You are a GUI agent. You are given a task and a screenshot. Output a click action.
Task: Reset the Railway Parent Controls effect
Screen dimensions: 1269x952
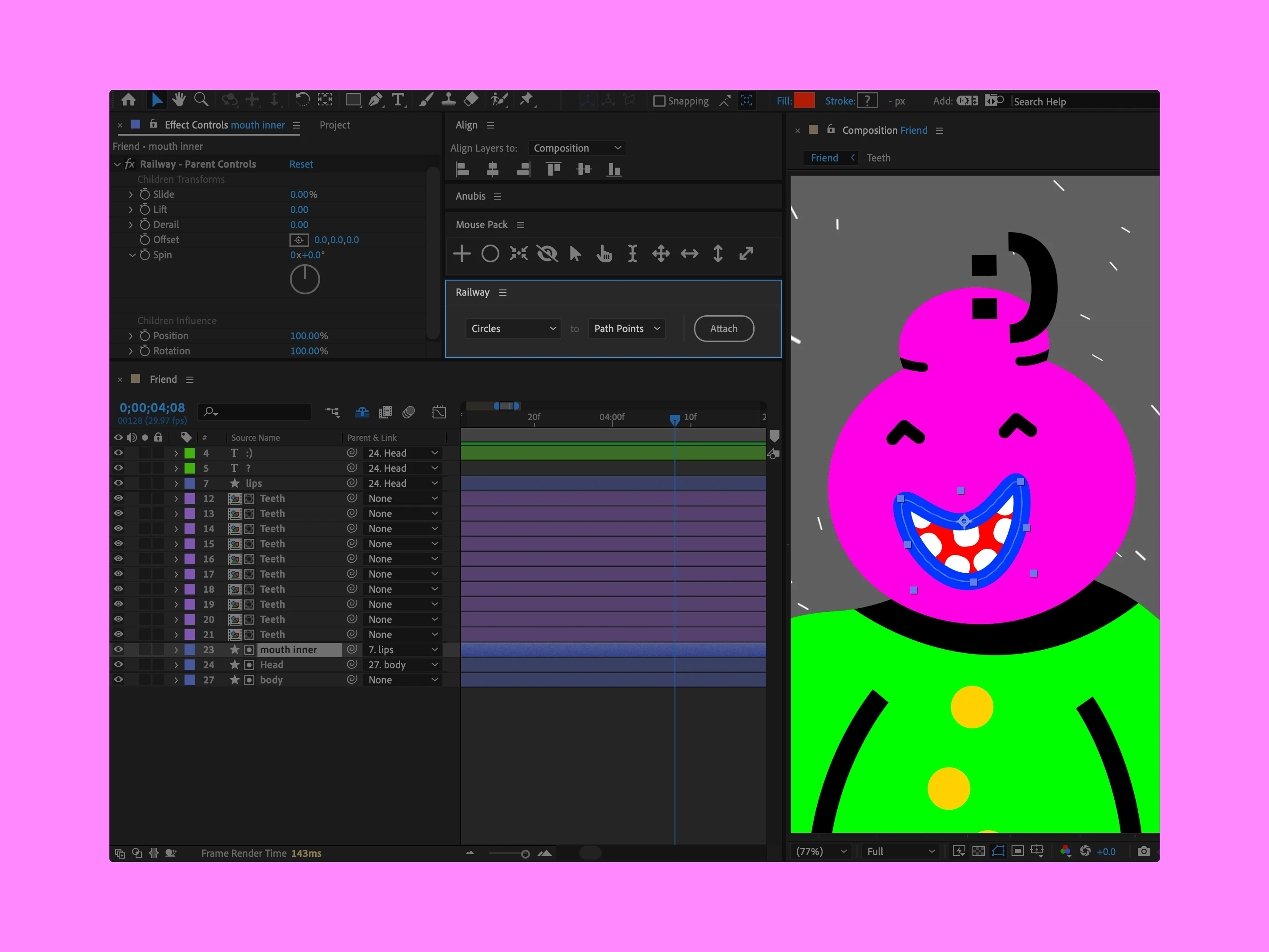point(301,164)
